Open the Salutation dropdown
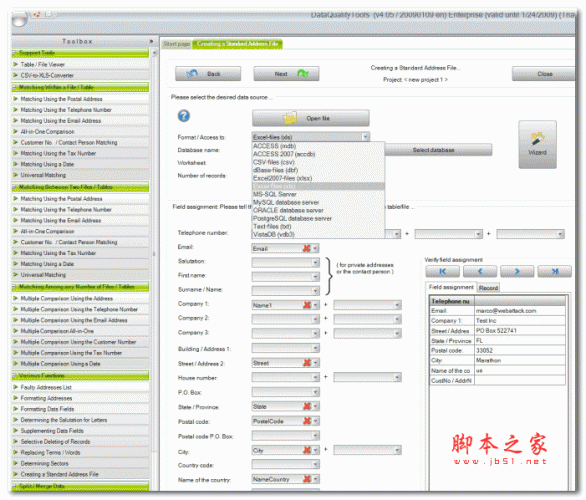This screenshot has height=500, width=586. [x=315, y=263]
